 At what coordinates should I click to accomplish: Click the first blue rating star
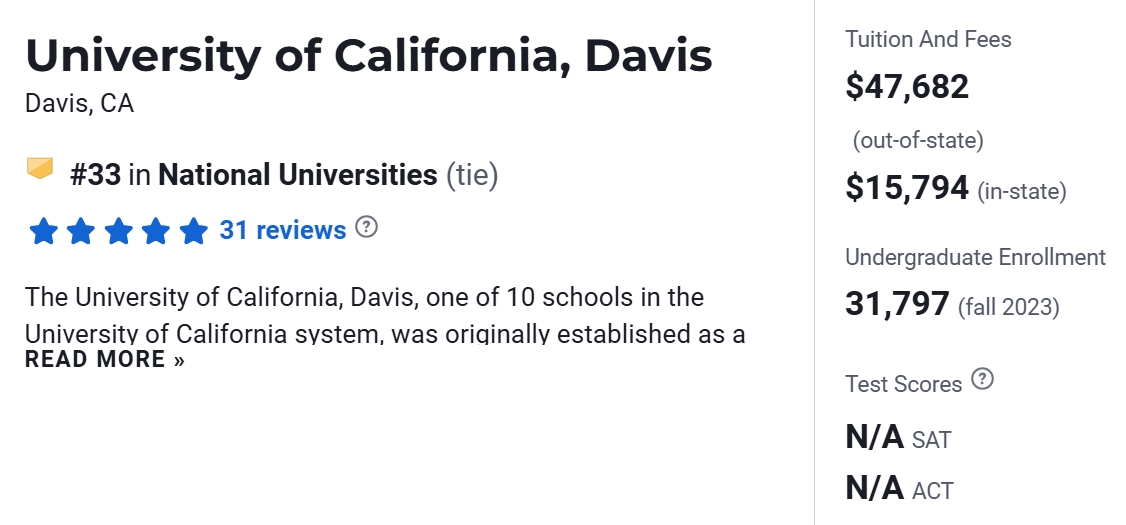click(43, 232)
